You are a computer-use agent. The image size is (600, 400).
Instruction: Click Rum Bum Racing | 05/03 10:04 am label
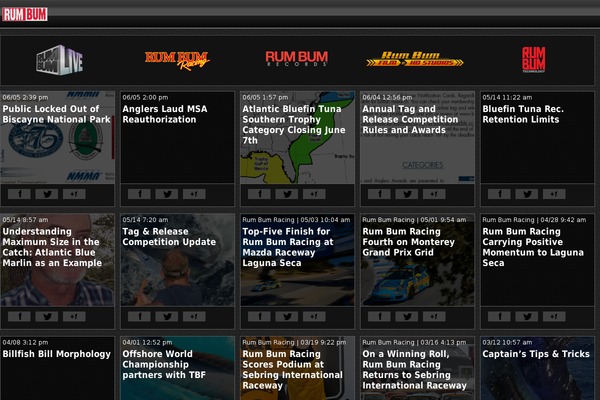click(296, 220)
